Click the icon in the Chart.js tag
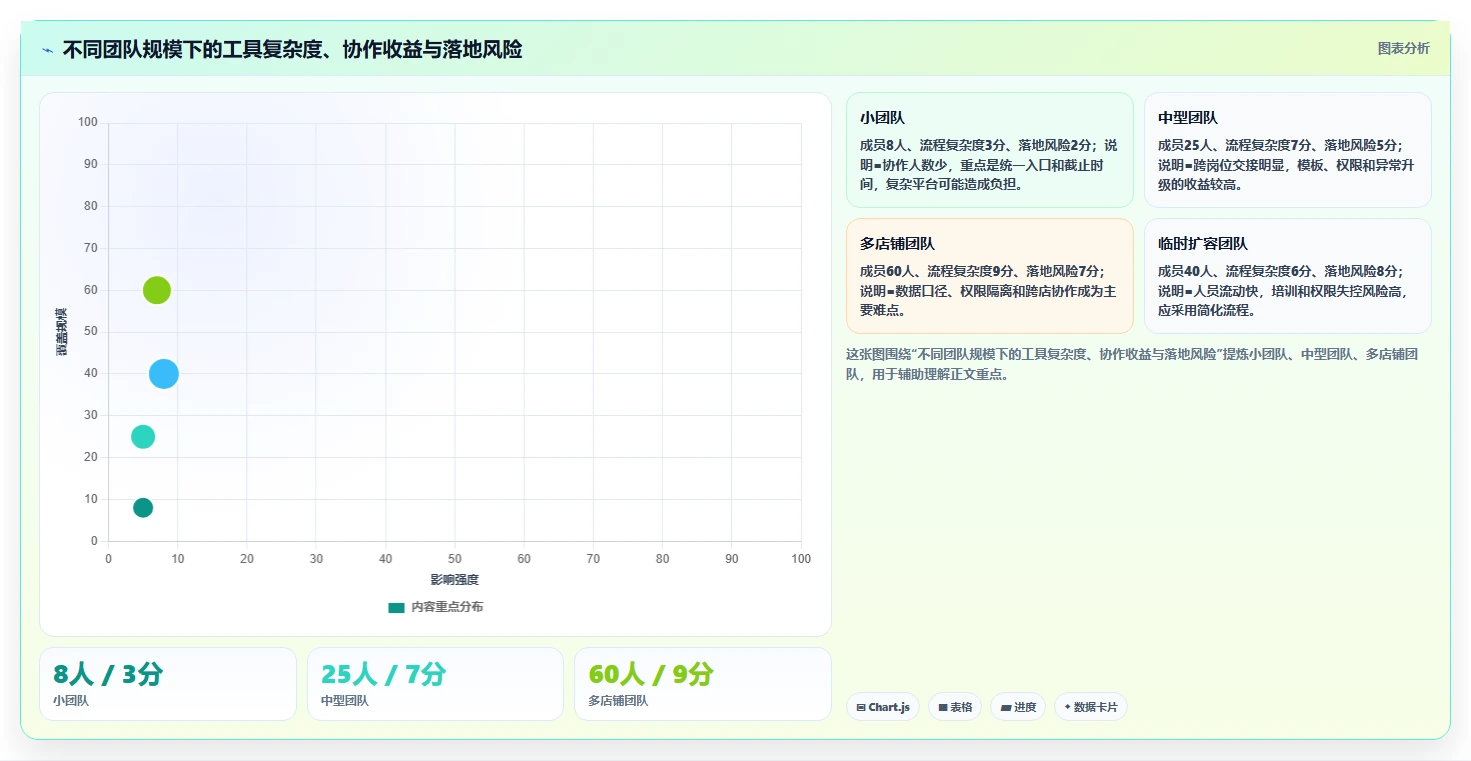1471x761 pixels. (x=861, y=707)
